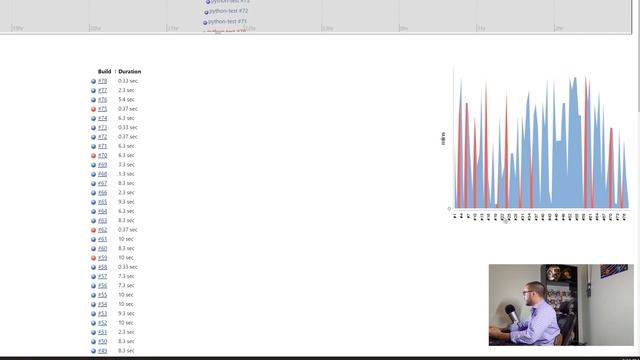Click the presenter webcam video thumbnail

point(561,305)
